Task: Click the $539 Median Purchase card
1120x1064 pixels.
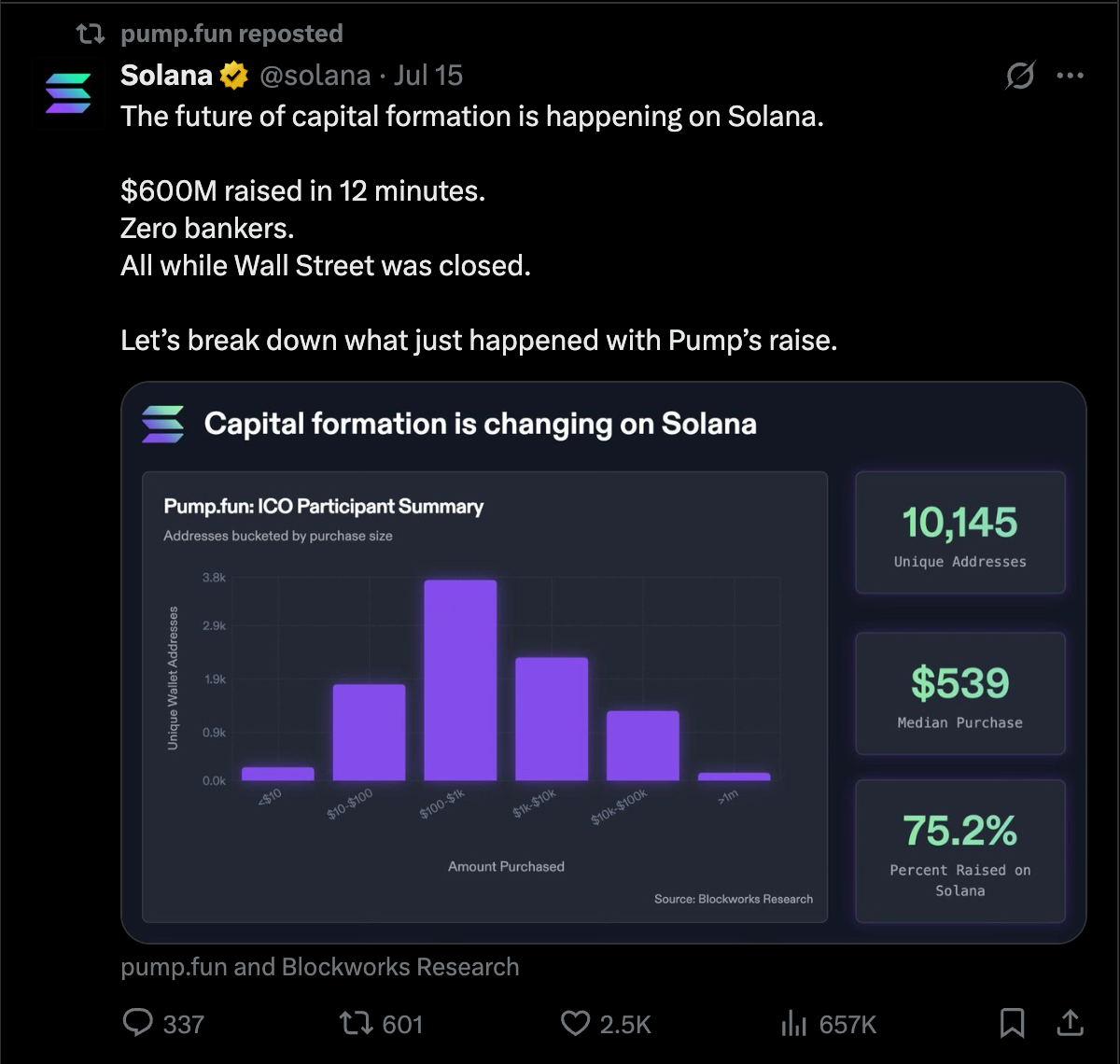Action: click(960, 693)
